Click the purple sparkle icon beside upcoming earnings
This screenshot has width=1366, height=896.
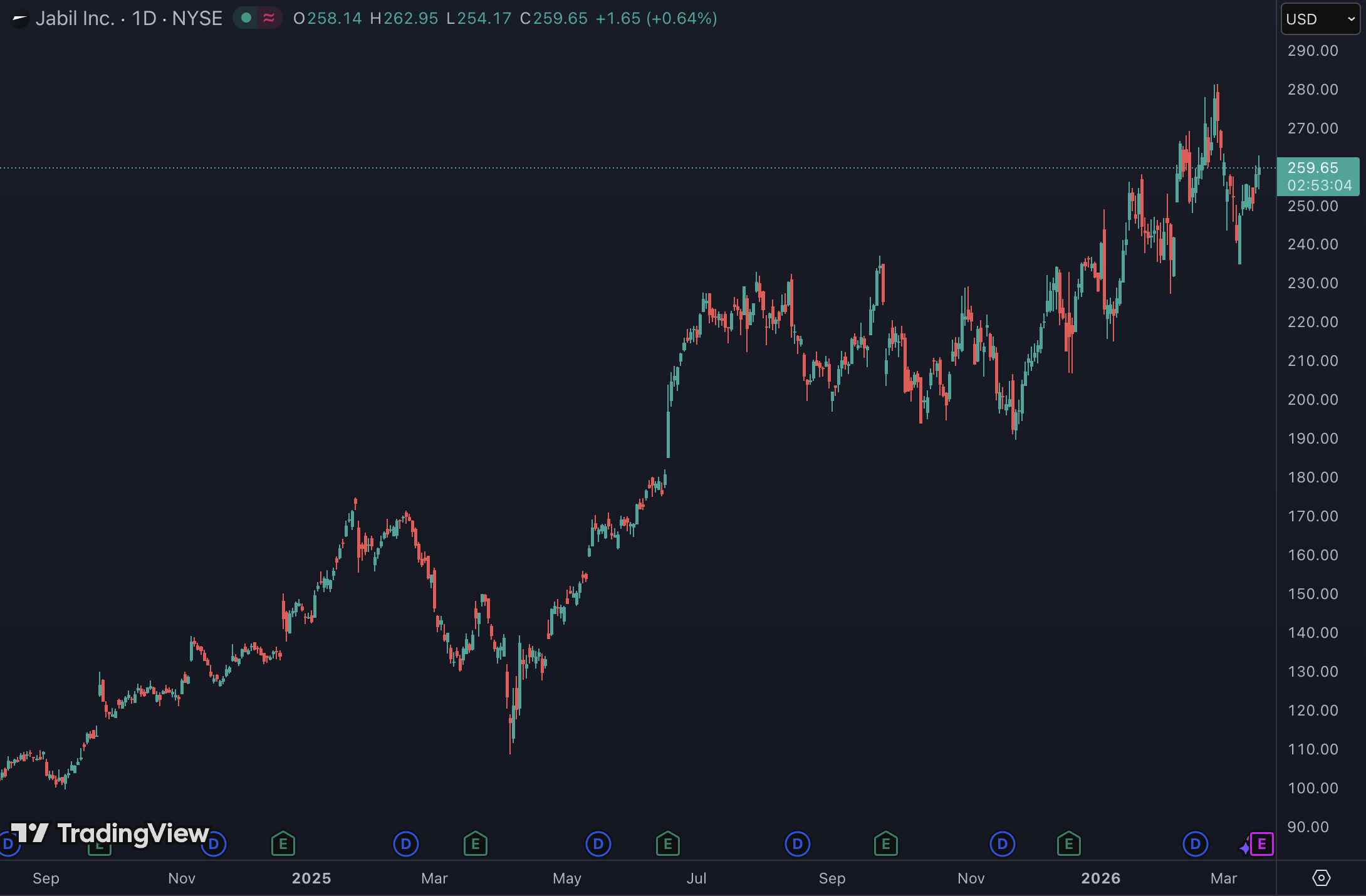click(1244, 848)
